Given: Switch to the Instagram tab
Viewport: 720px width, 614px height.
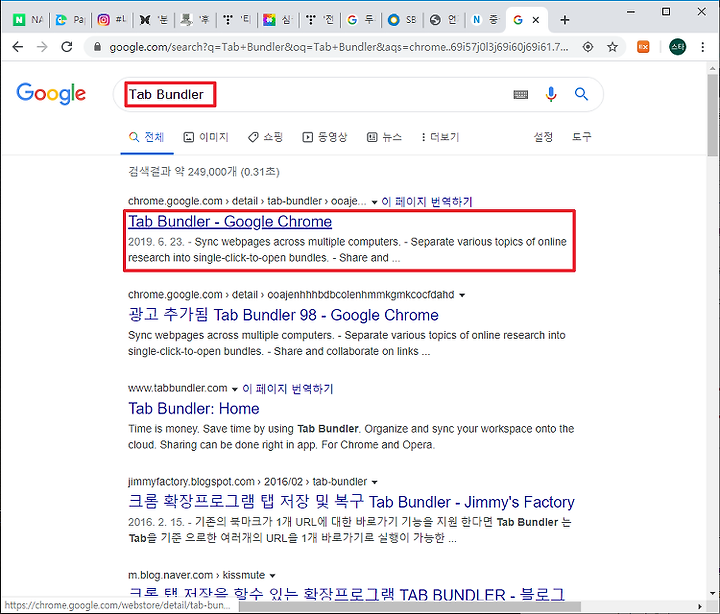Looking at the screenshot, I should click(112, 20).
